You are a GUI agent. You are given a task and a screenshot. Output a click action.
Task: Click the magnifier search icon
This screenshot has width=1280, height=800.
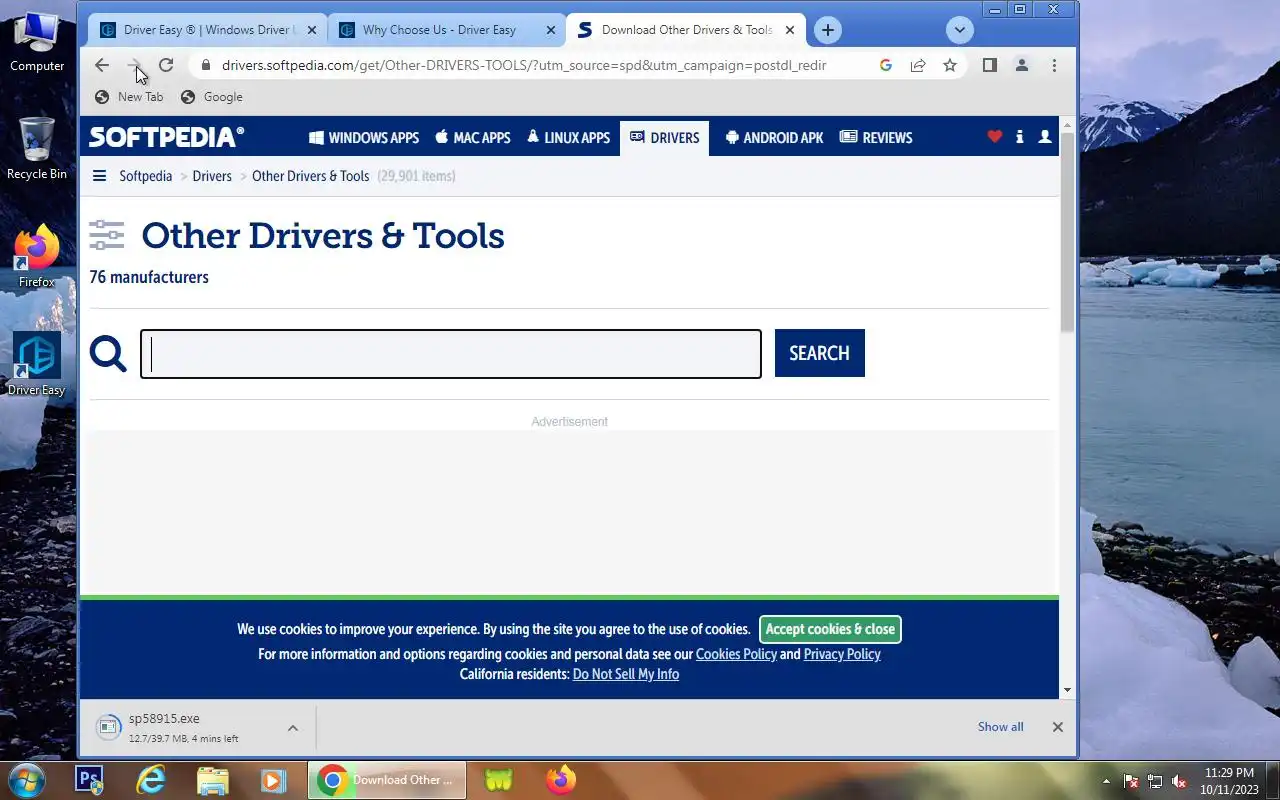(108, 354)
